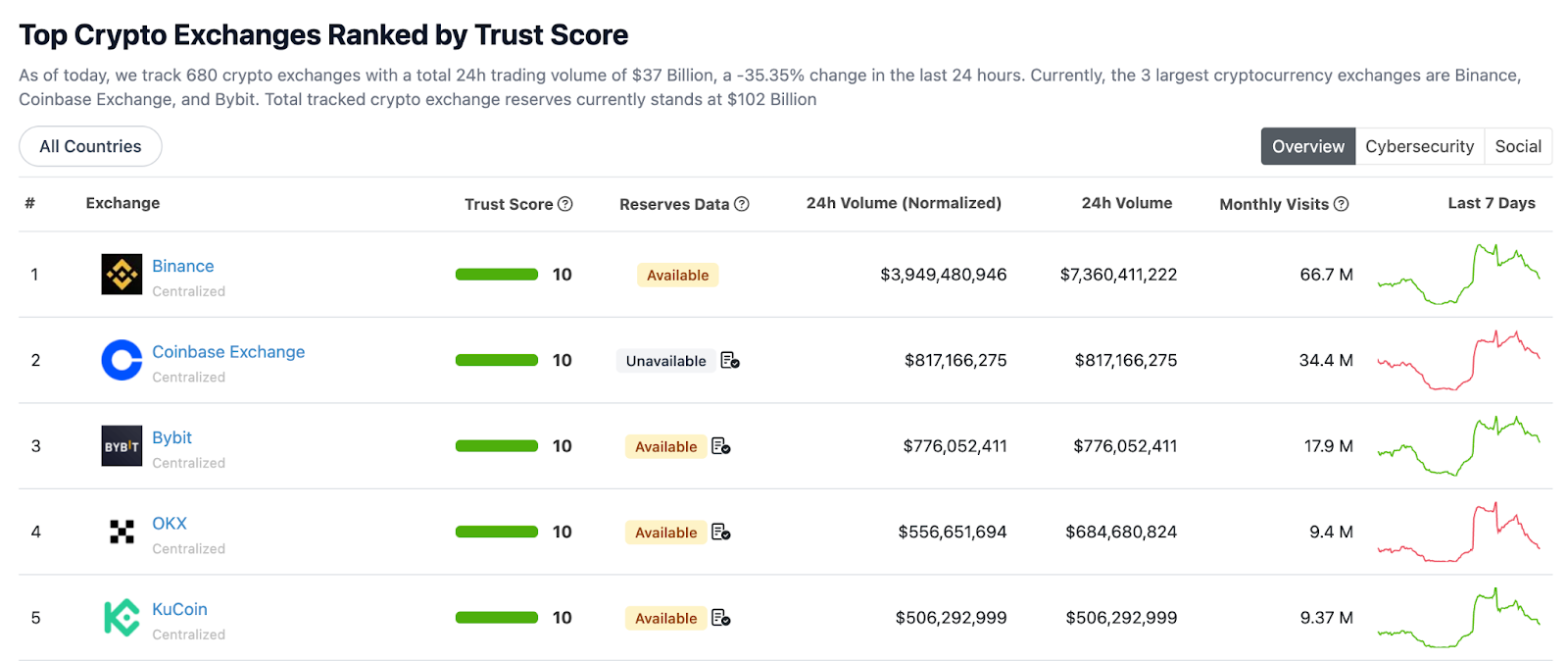Open the KuCoin exchange link
Viewport: 1568px width, 661px height.
click(x=179, y=609)
